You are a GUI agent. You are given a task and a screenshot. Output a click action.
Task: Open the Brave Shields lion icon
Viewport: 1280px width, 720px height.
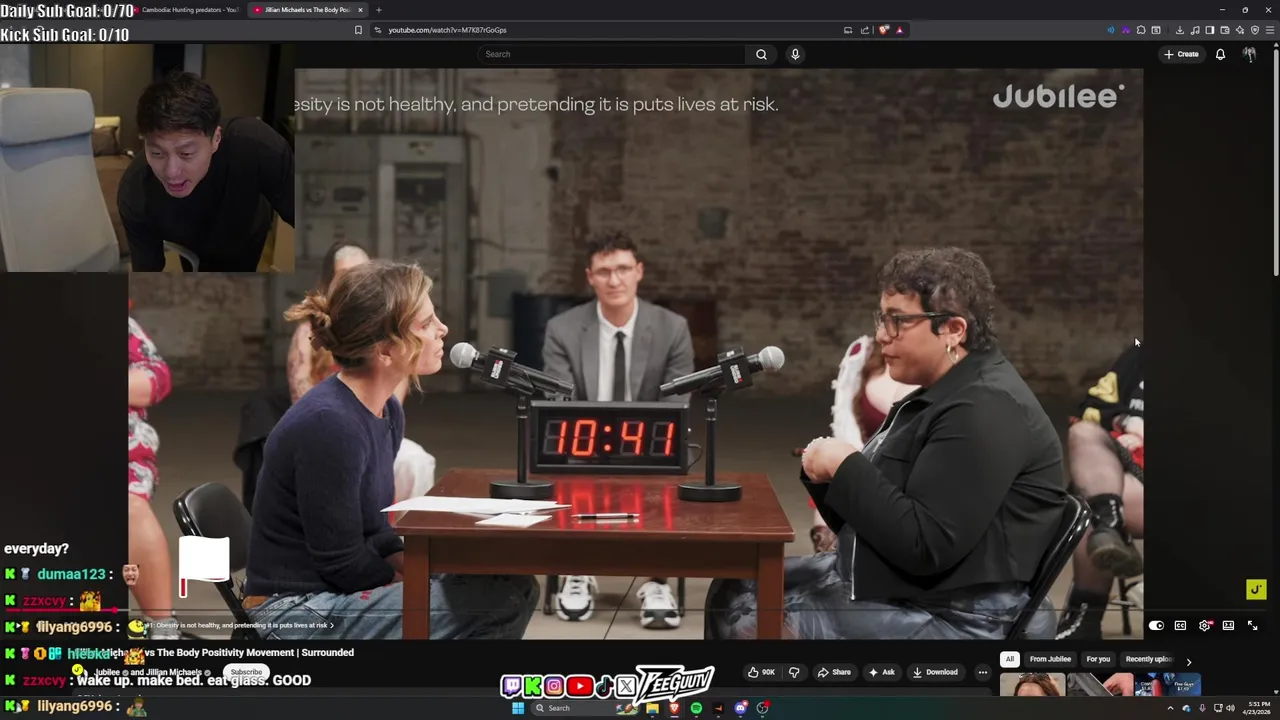click(883, 30)
